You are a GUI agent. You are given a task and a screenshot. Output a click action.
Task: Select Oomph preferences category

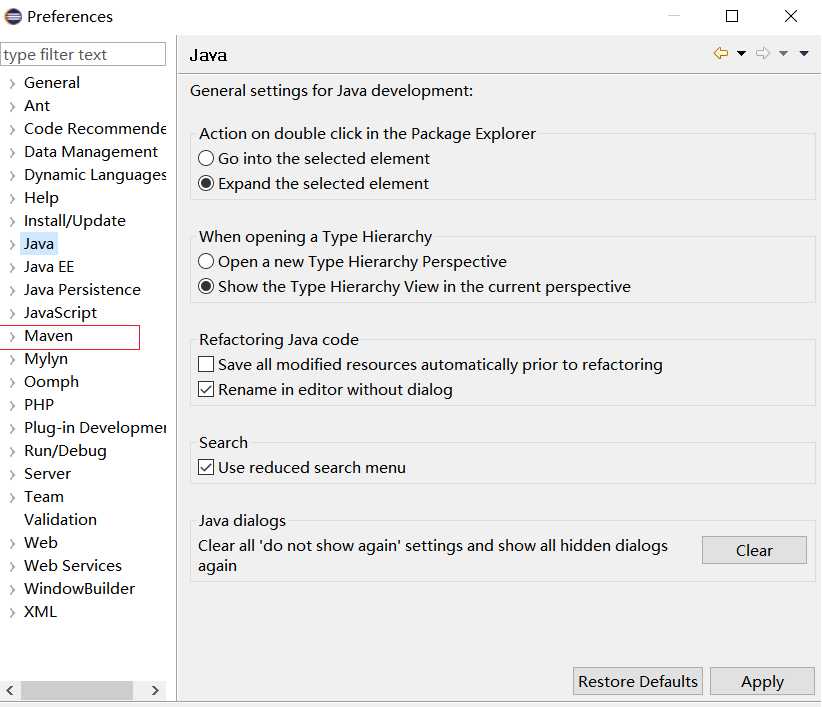pos(51,382)
